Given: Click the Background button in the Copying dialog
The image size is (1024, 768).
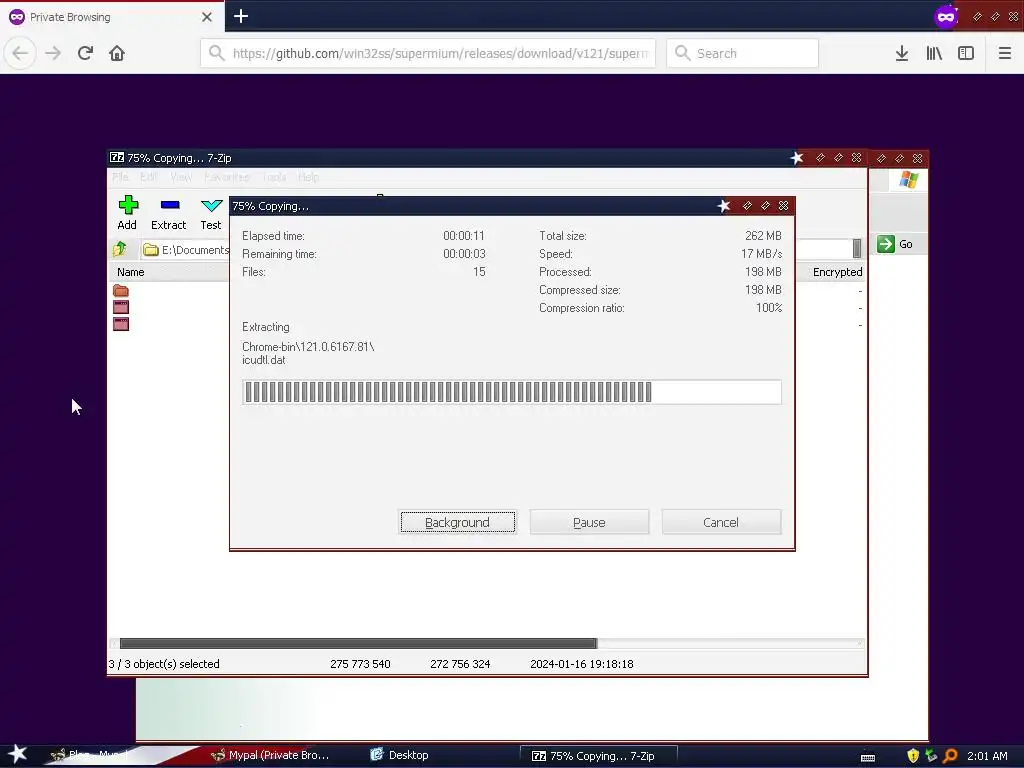Looking at the screenshot, I should coord(457,522).
